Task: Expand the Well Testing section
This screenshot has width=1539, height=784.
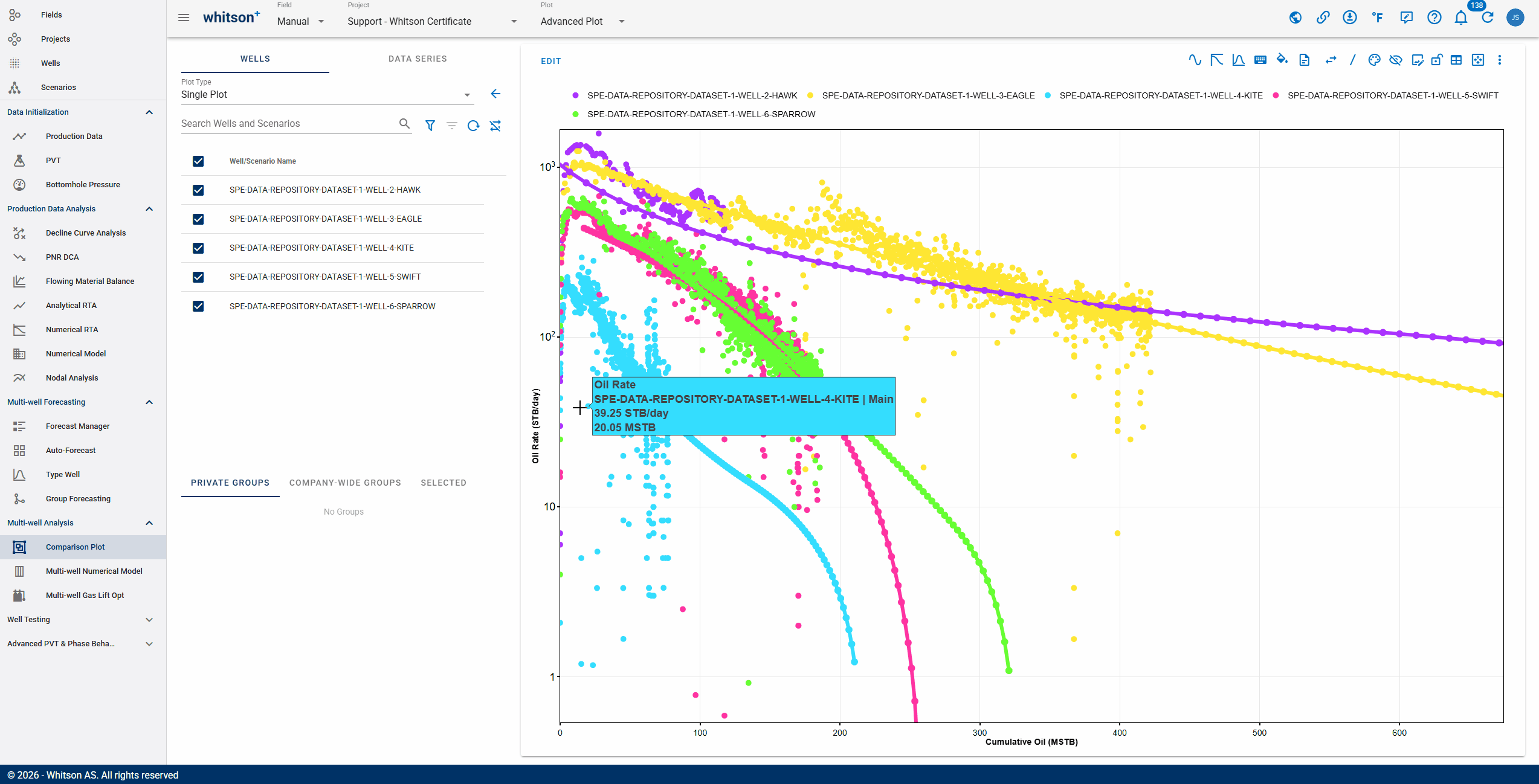Action: point(149,620)
